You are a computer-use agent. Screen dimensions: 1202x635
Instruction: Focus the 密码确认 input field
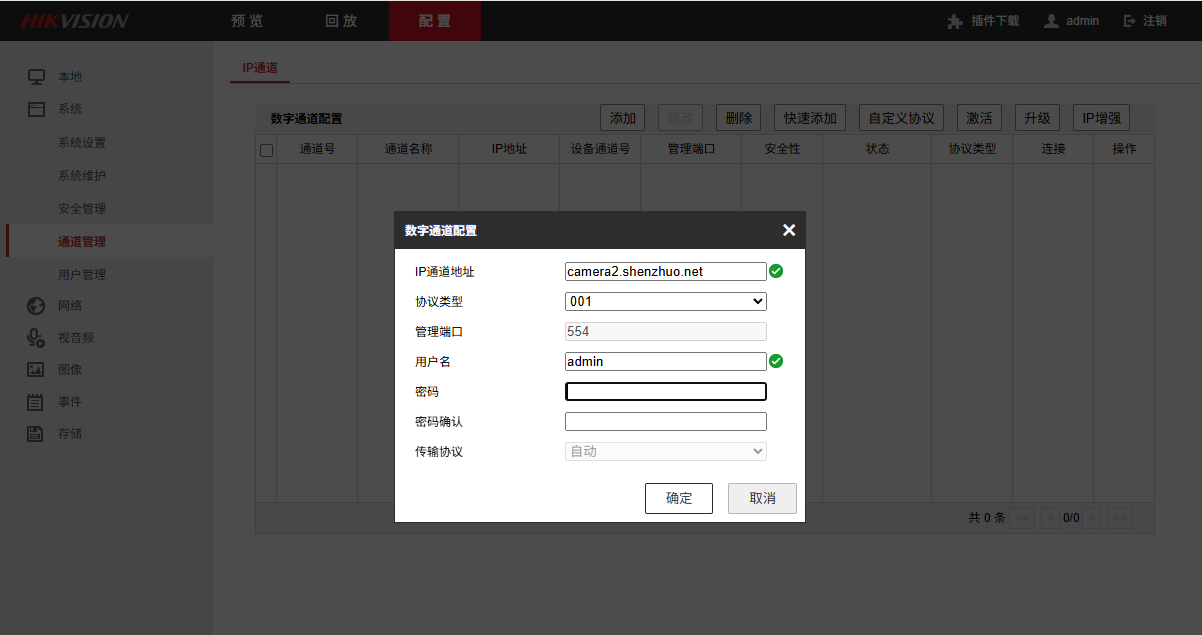(665, 422)
